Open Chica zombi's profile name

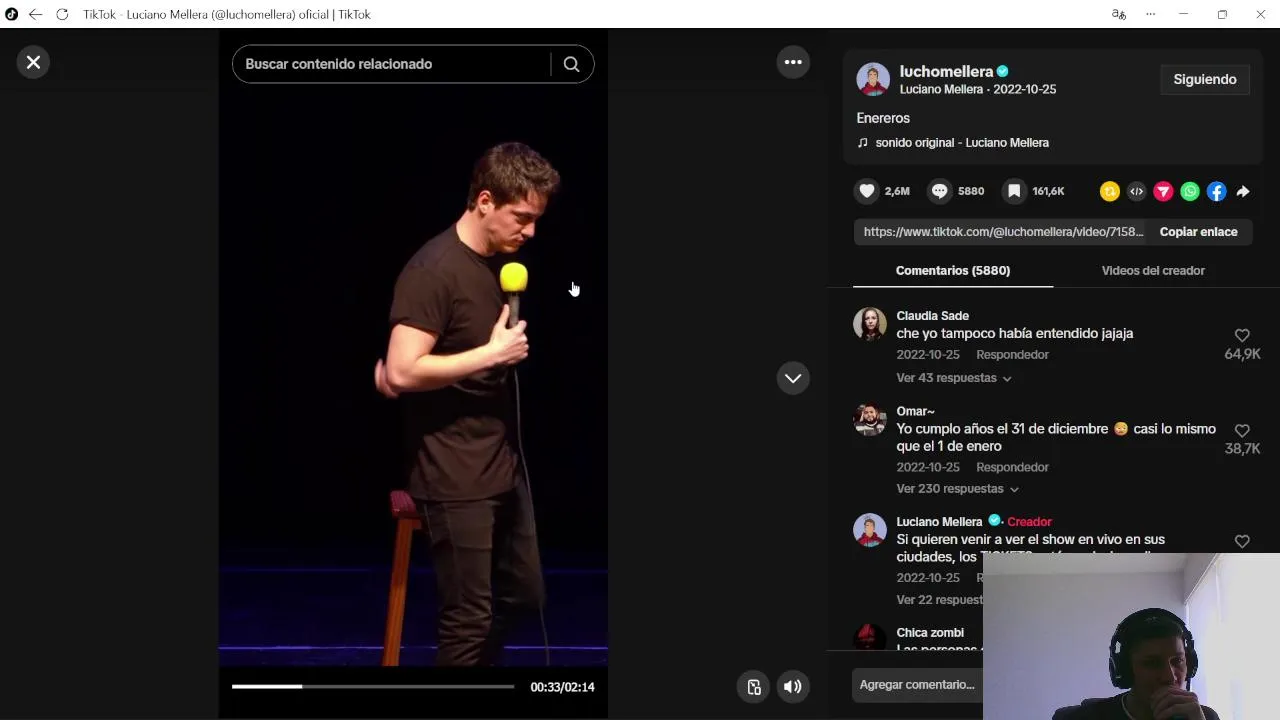click(930, 633)
